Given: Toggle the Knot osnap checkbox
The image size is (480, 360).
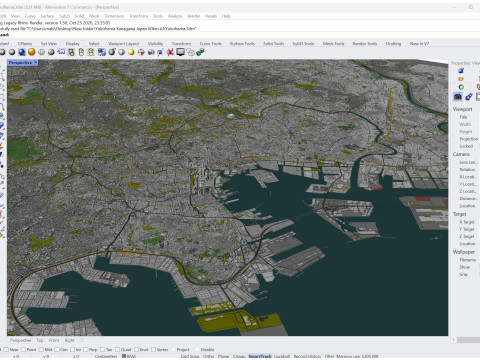Looking at the screenshot, I should [x=136, y=350].
